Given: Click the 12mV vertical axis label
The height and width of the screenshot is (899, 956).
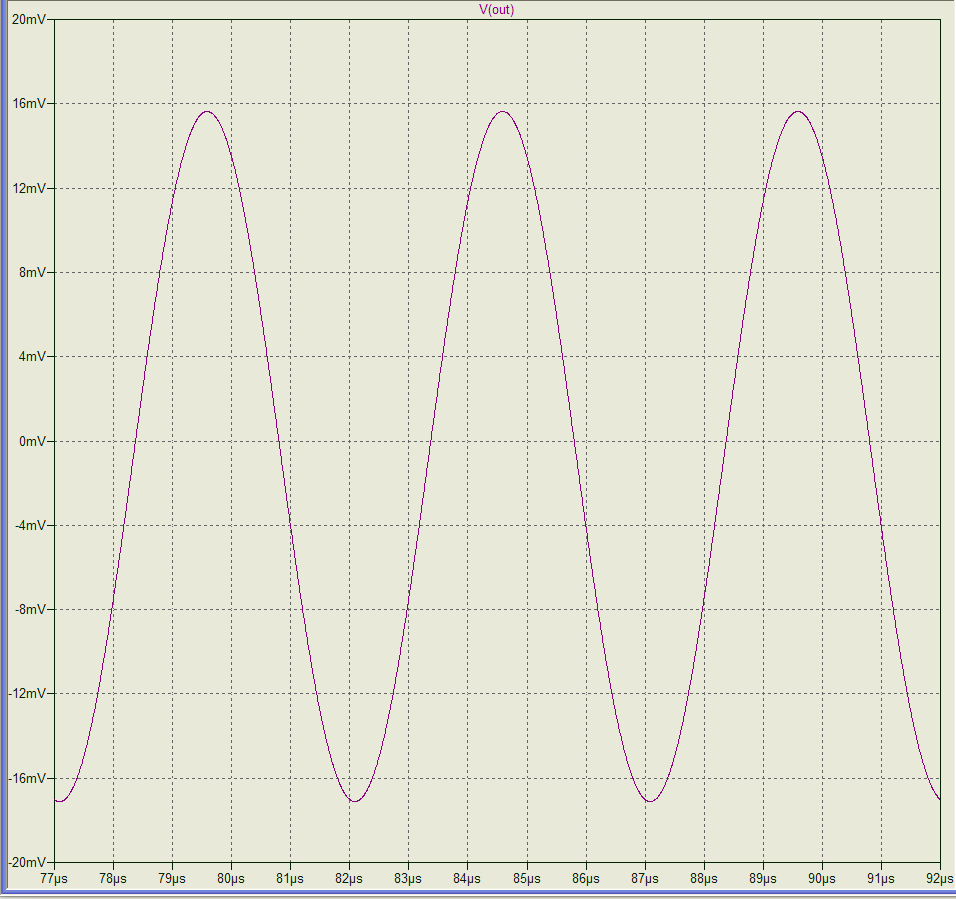Looking at the screenshot, I should [x=29, y=188].
